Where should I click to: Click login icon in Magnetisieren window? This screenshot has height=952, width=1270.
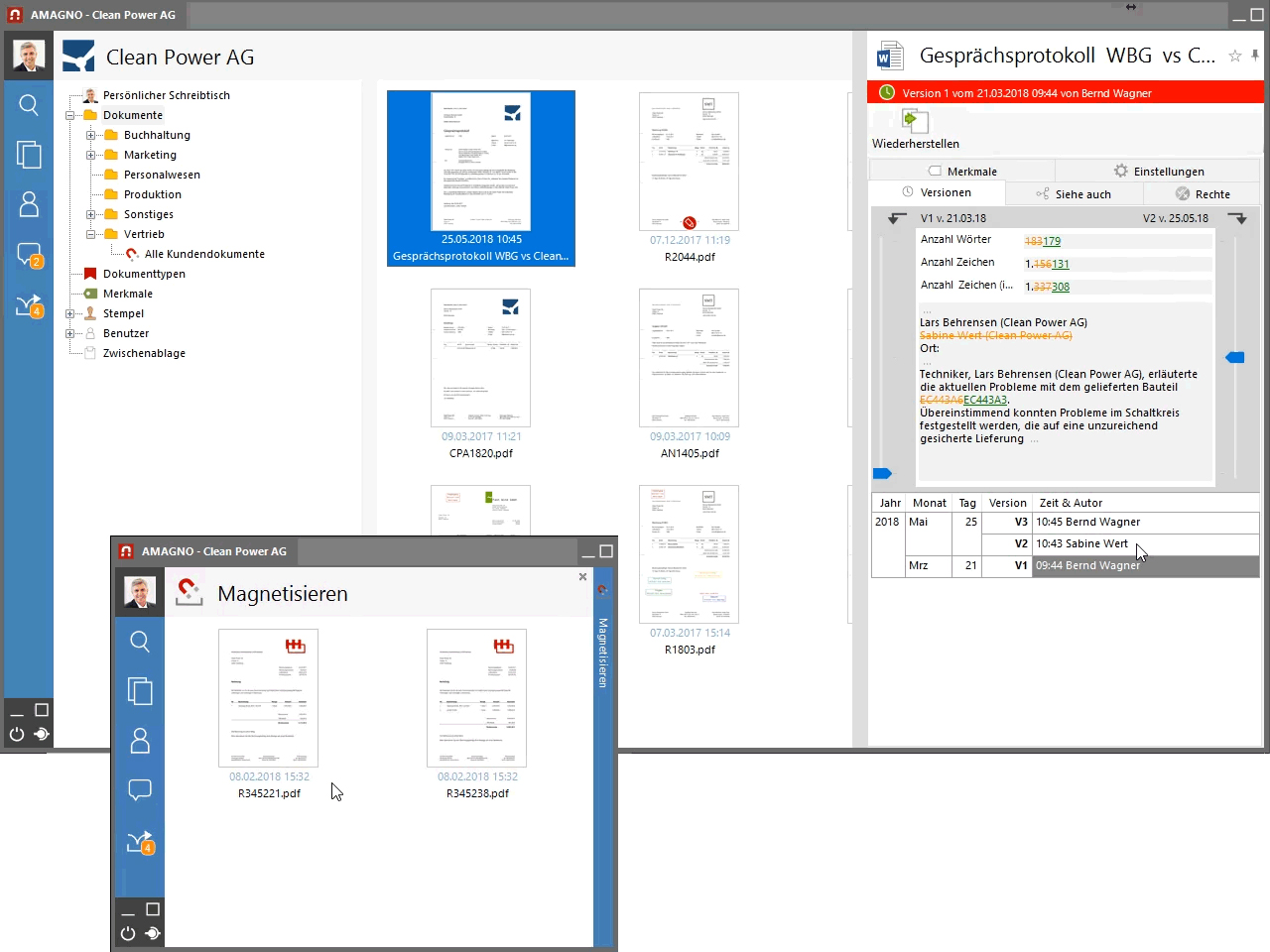153,933
